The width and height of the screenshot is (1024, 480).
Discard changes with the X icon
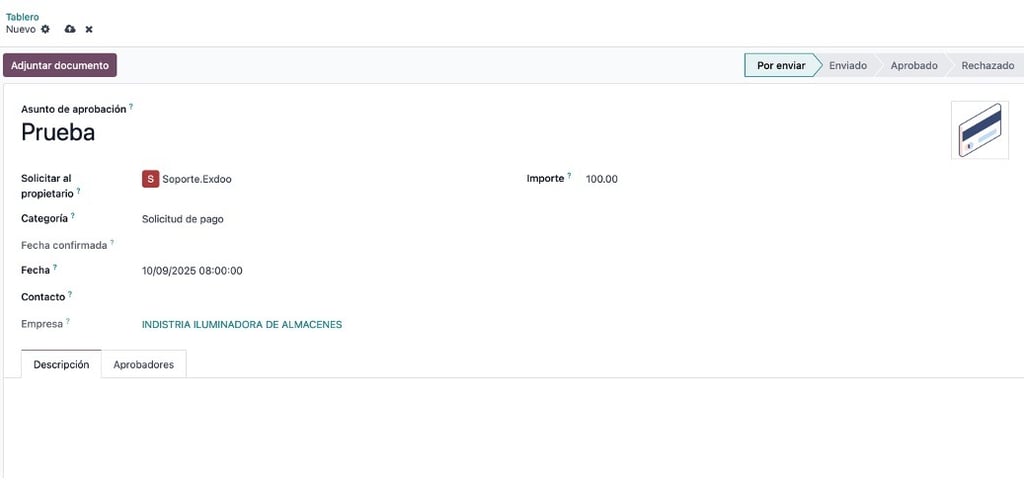coord(89,29)
